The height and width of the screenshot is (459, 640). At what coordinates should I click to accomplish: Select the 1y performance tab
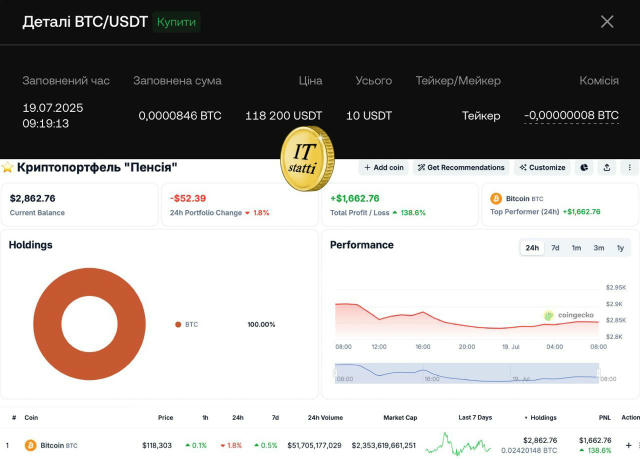coord(620,248)
